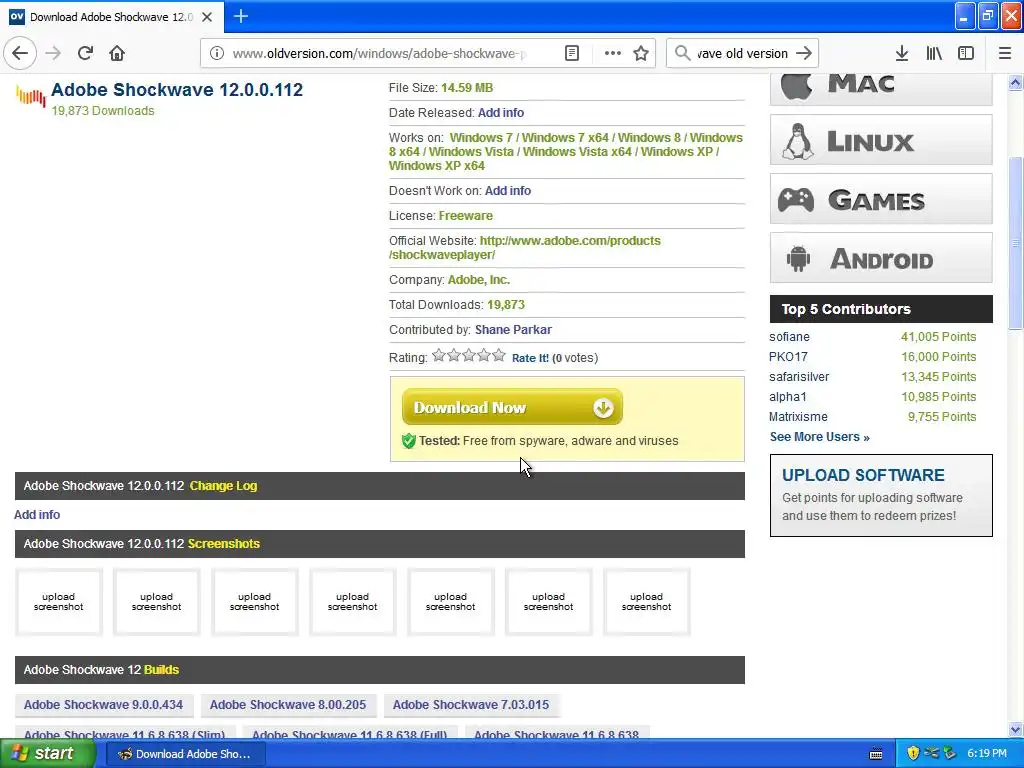Click first upload screenshot thumbnail
Viewport: 1024px width, 768px height.
coord(59,601)
